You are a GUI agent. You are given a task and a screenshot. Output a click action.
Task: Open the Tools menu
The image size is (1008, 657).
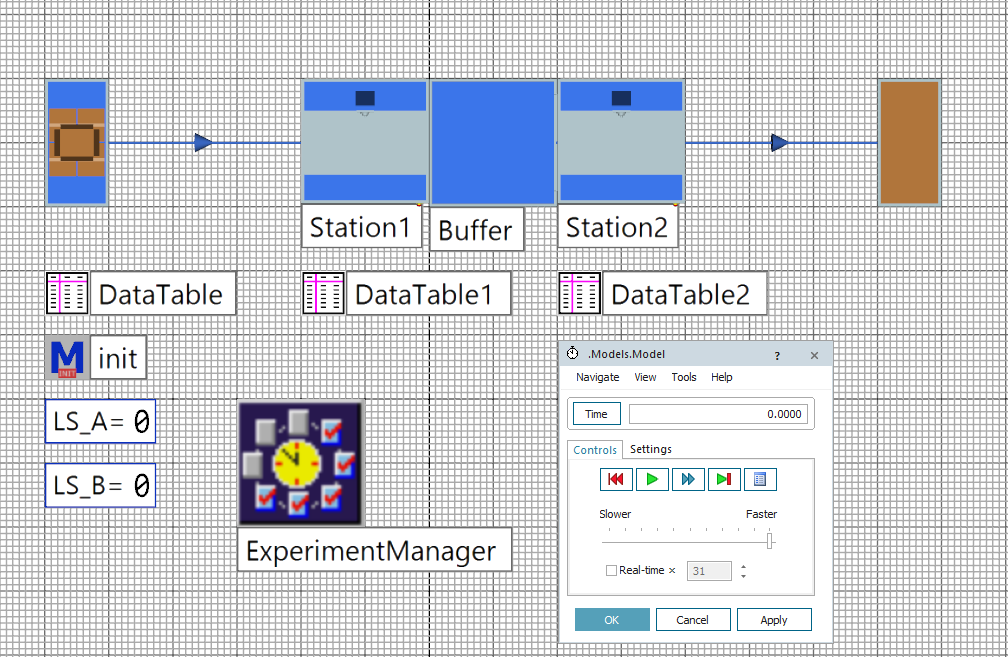coord(684,377)
